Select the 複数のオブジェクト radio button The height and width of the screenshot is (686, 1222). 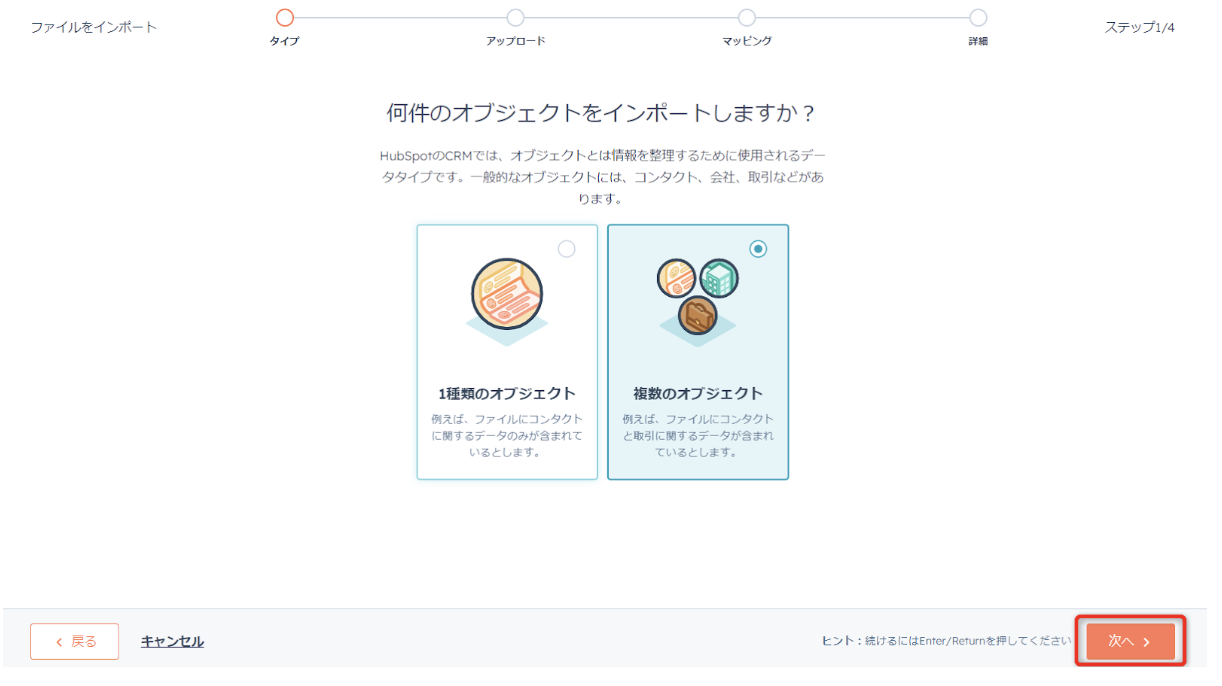pyautogui.click(x=758, y=249)
